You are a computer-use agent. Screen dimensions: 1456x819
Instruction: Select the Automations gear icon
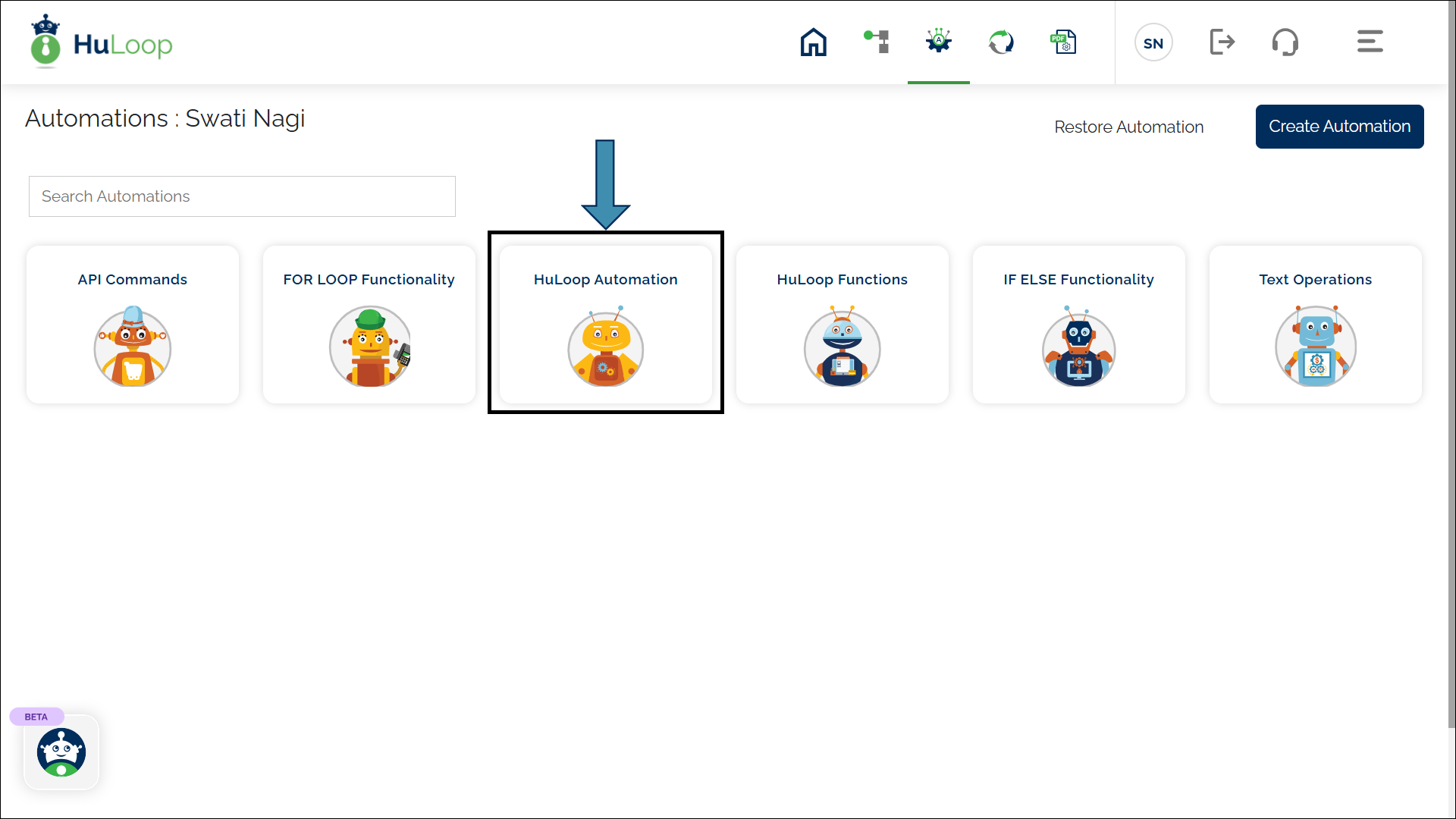click(x=938, y=42)
